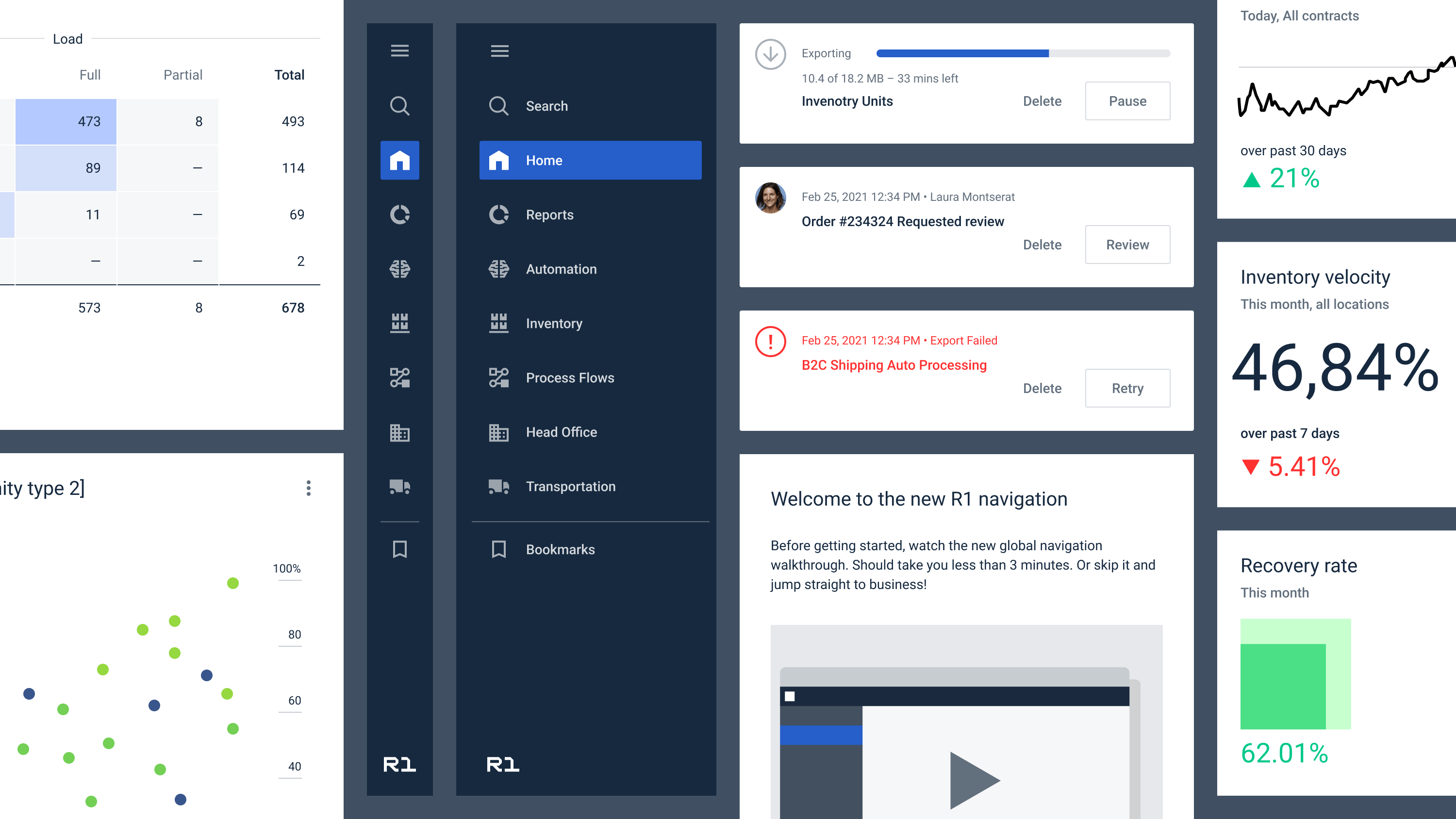Click the Partial column header
The height and width of the screenshot is (819, 1456).
pos(182,75)
